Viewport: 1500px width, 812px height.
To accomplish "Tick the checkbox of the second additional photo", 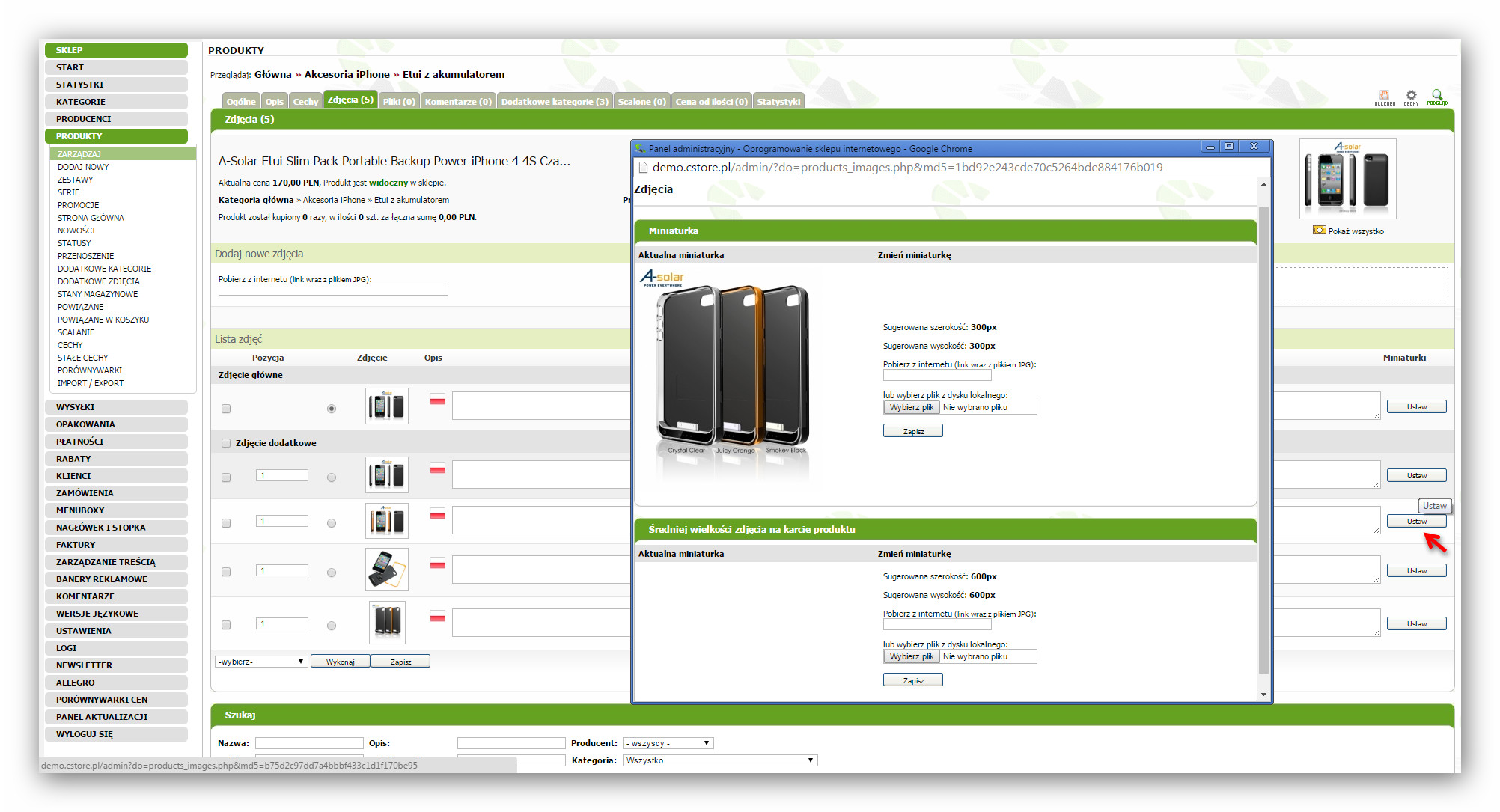I will click(x=226, y=523).
